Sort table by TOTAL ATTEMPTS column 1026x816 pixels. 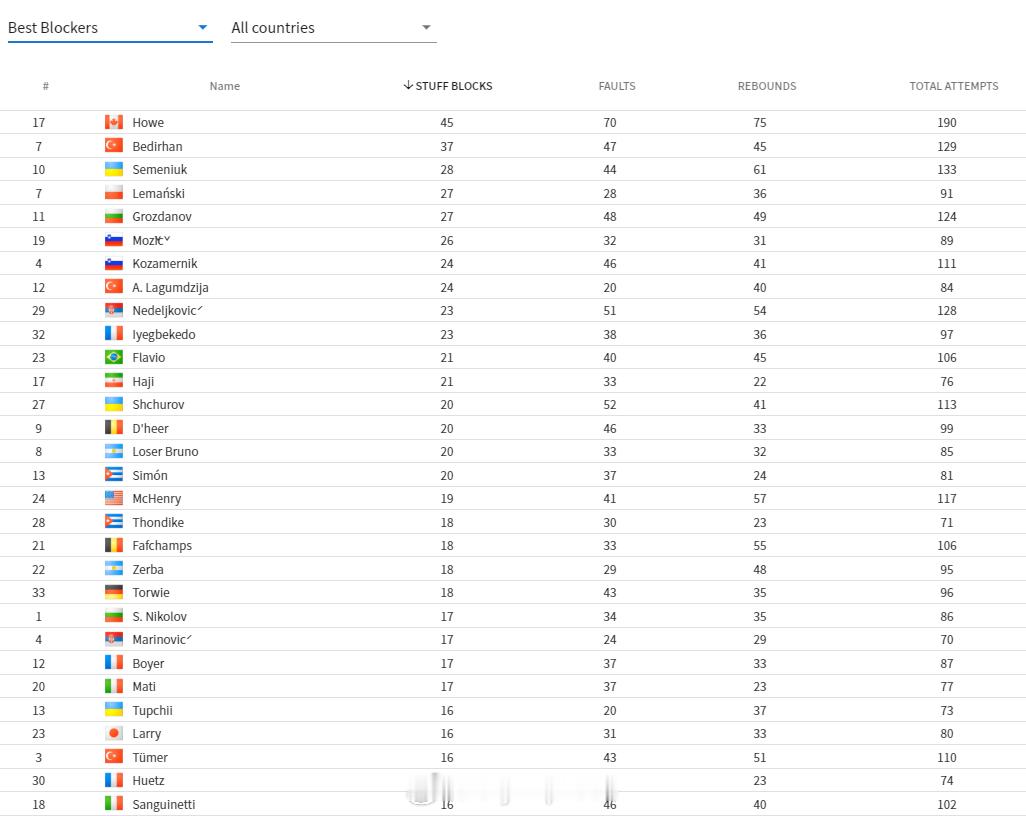(953, 86)
